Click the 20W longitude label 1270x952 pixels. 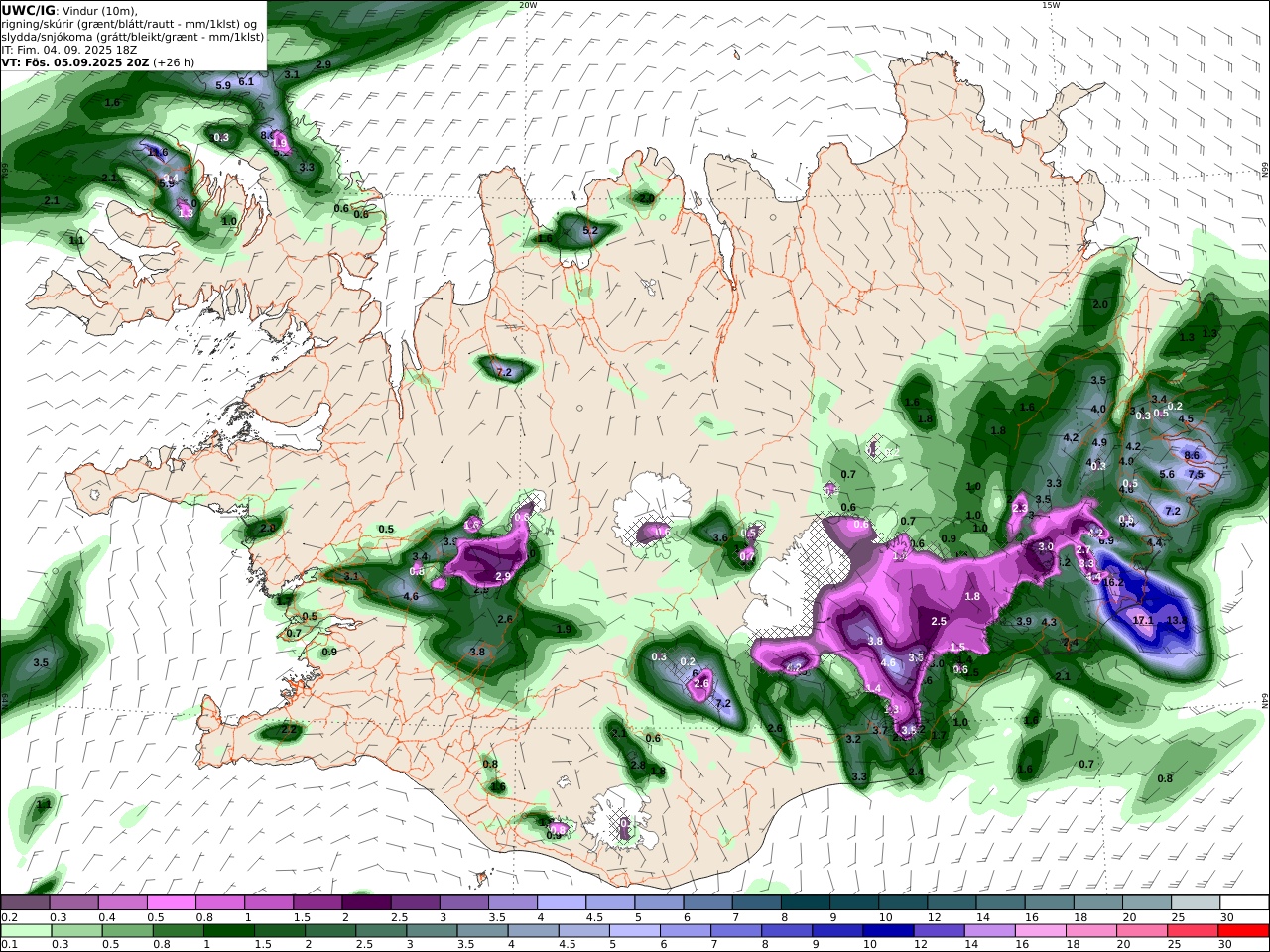pyautogui.click(x=528, y=5)
